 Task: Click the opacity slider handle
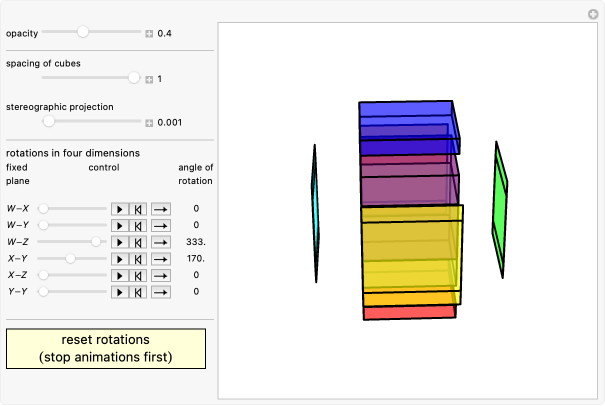[x=83, y=33]
